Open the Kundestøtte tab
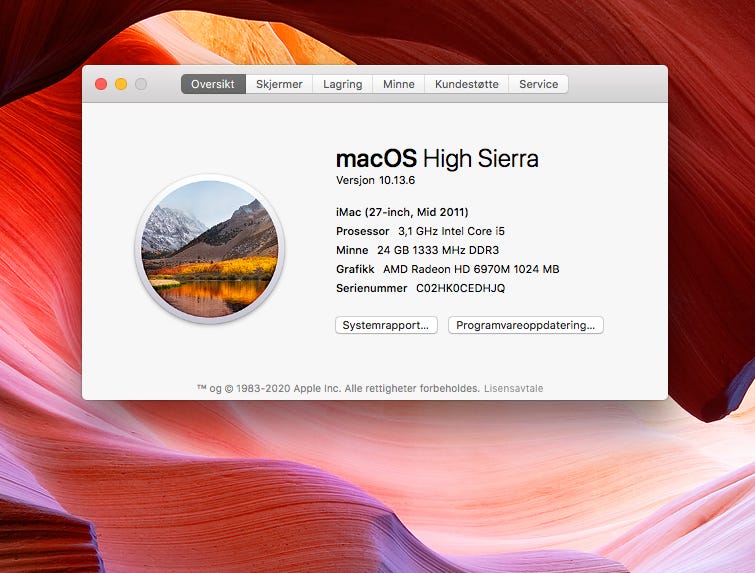The height and width of the screenshot is (573, 755). click(x=467, y=84)
